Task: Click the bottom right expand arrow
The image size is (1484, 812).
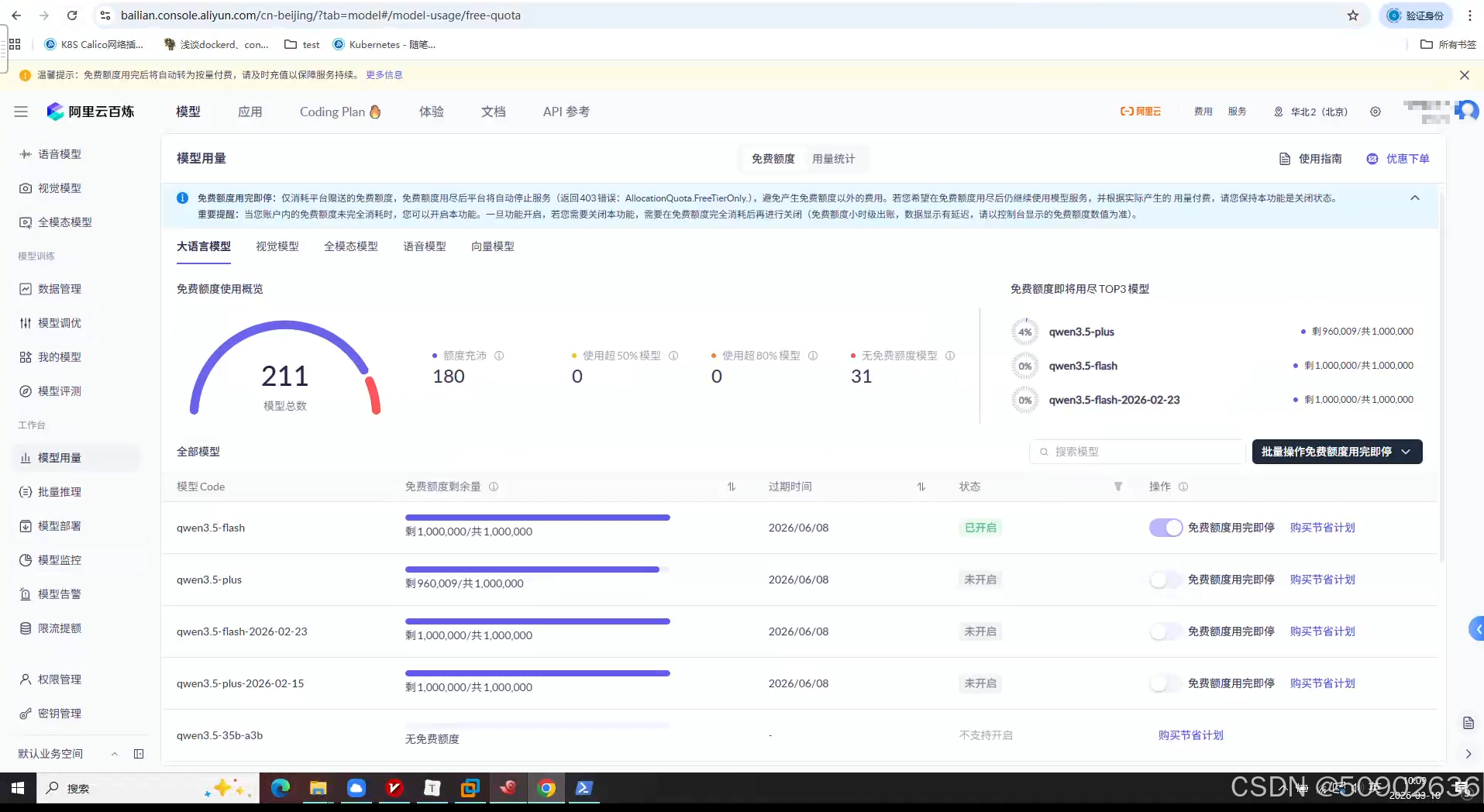Action: (1469, 754)
